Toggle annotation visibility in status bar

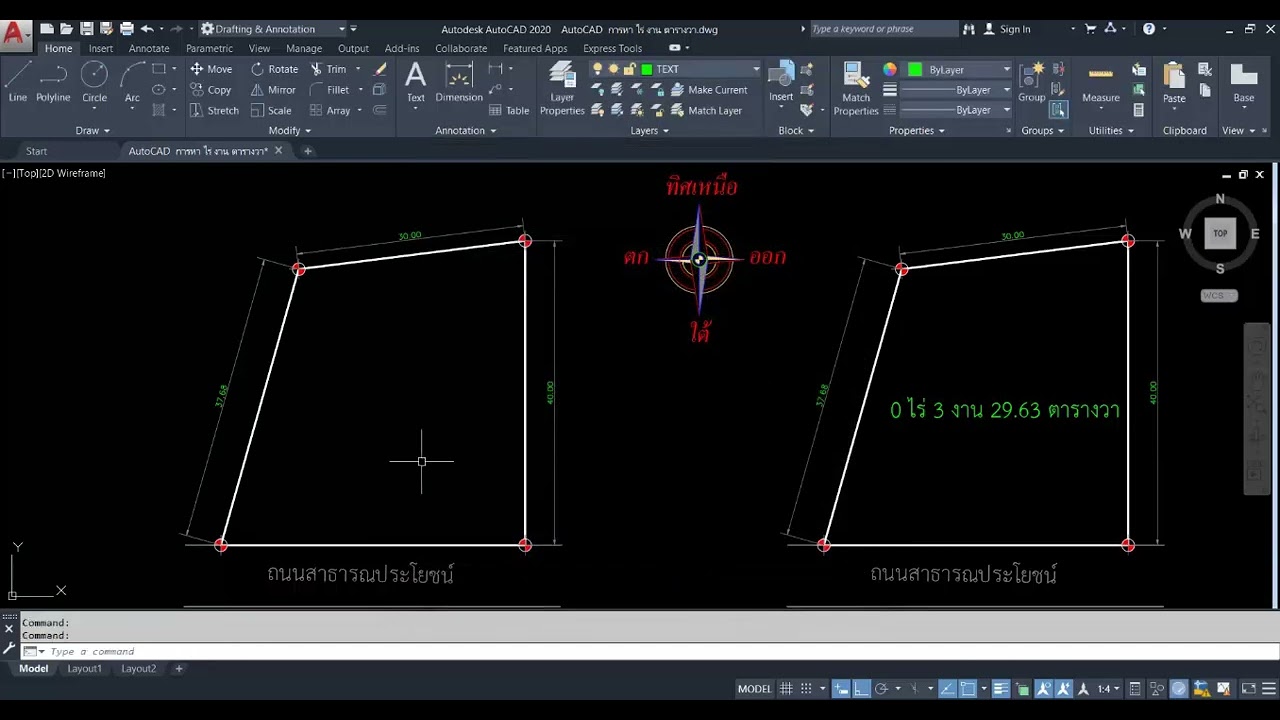(1043, 689)
